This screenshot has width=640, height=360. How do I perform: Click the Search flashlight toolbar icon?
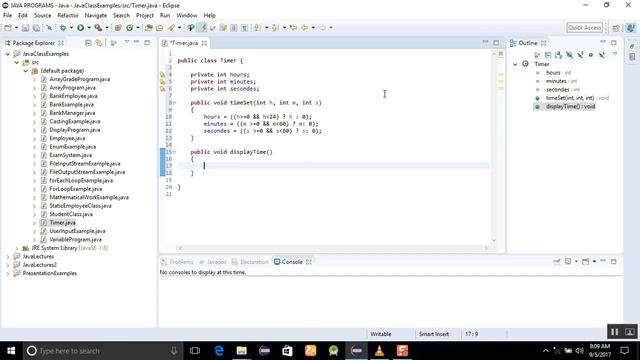point(171,28)
